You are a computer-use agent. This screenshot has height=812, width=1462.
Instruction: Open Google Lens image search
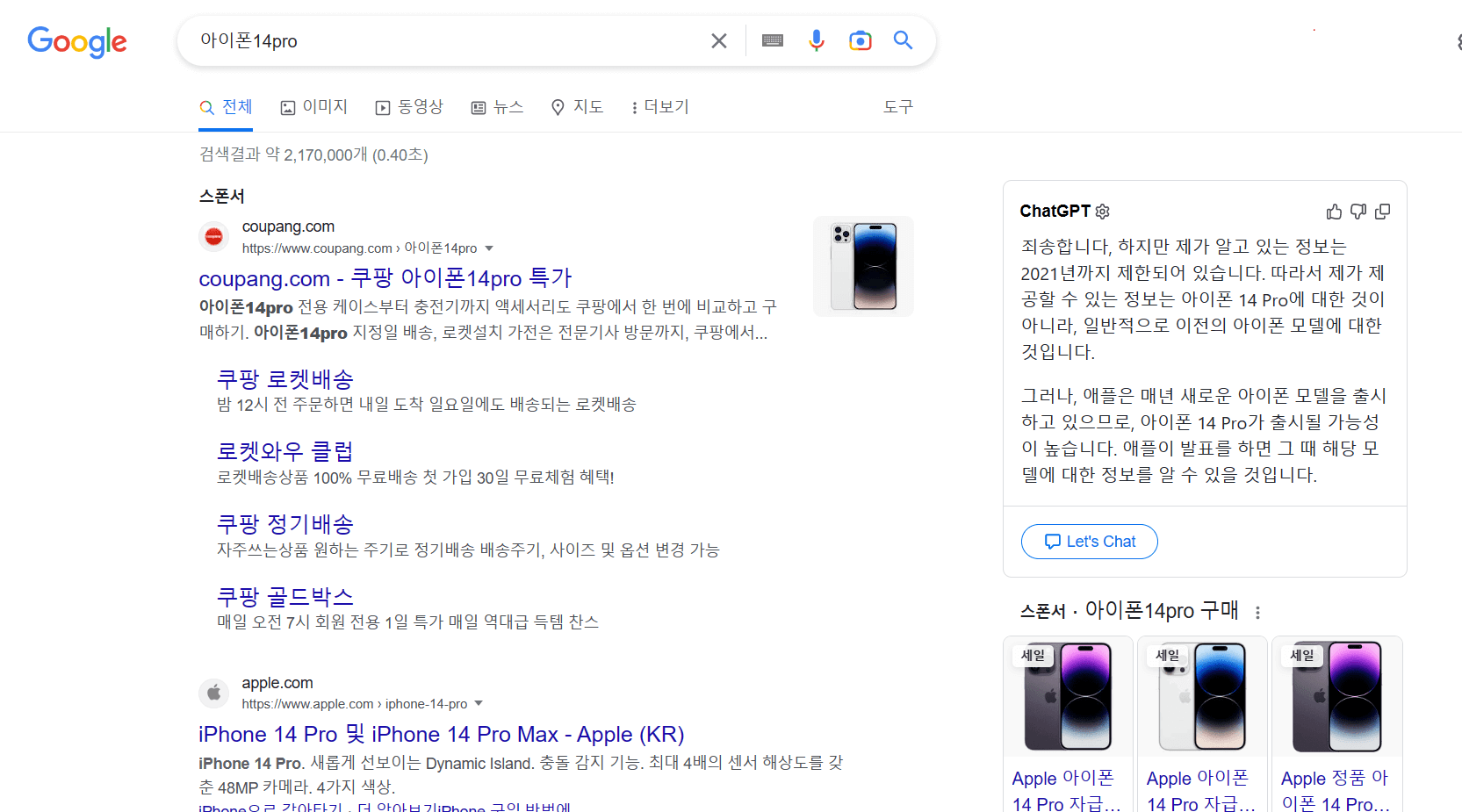click(860, 40)
